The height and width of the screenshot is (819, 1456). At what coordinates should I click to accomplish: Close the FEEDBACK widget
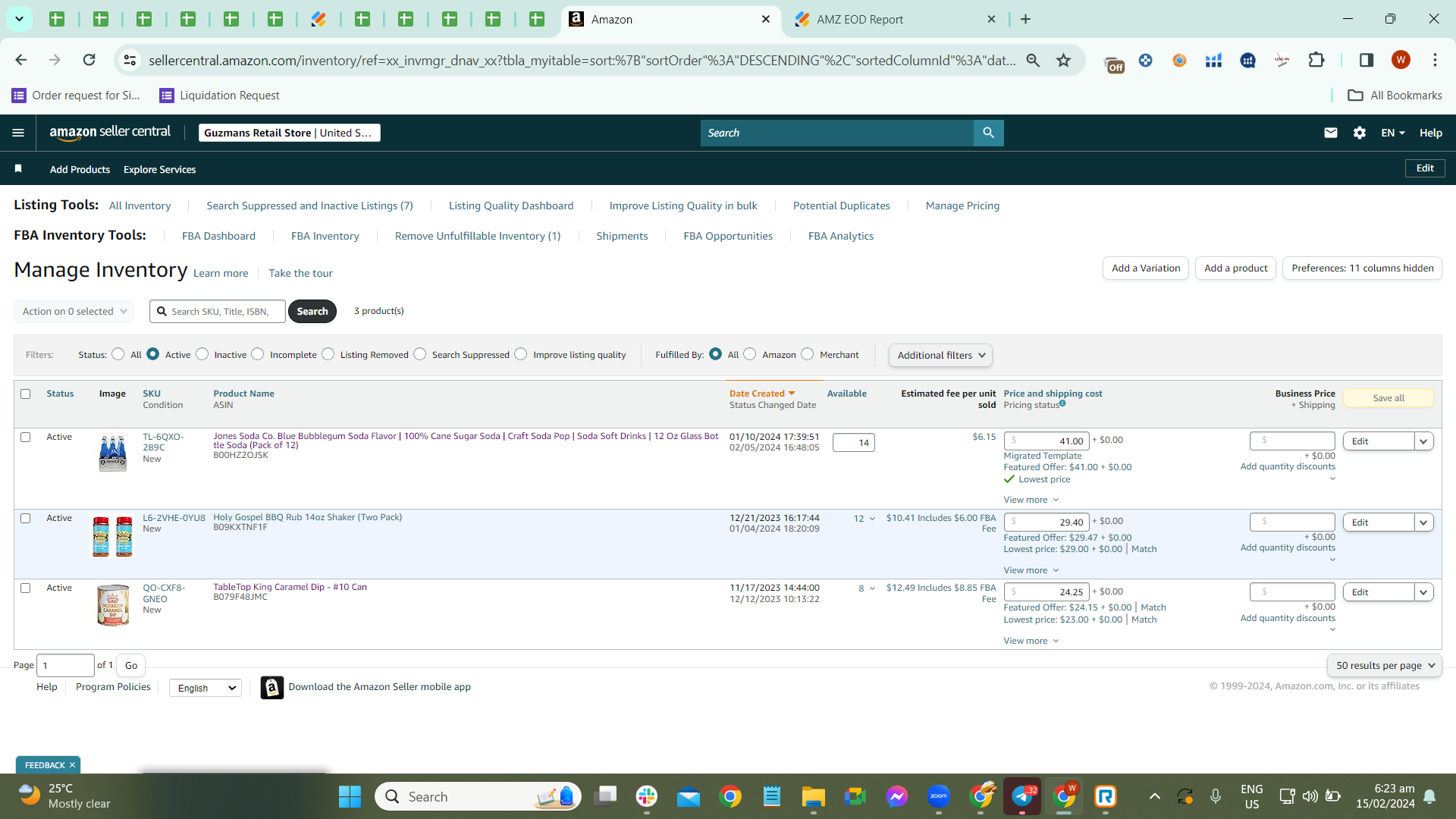pyautogui.click(x=72, y=765)
